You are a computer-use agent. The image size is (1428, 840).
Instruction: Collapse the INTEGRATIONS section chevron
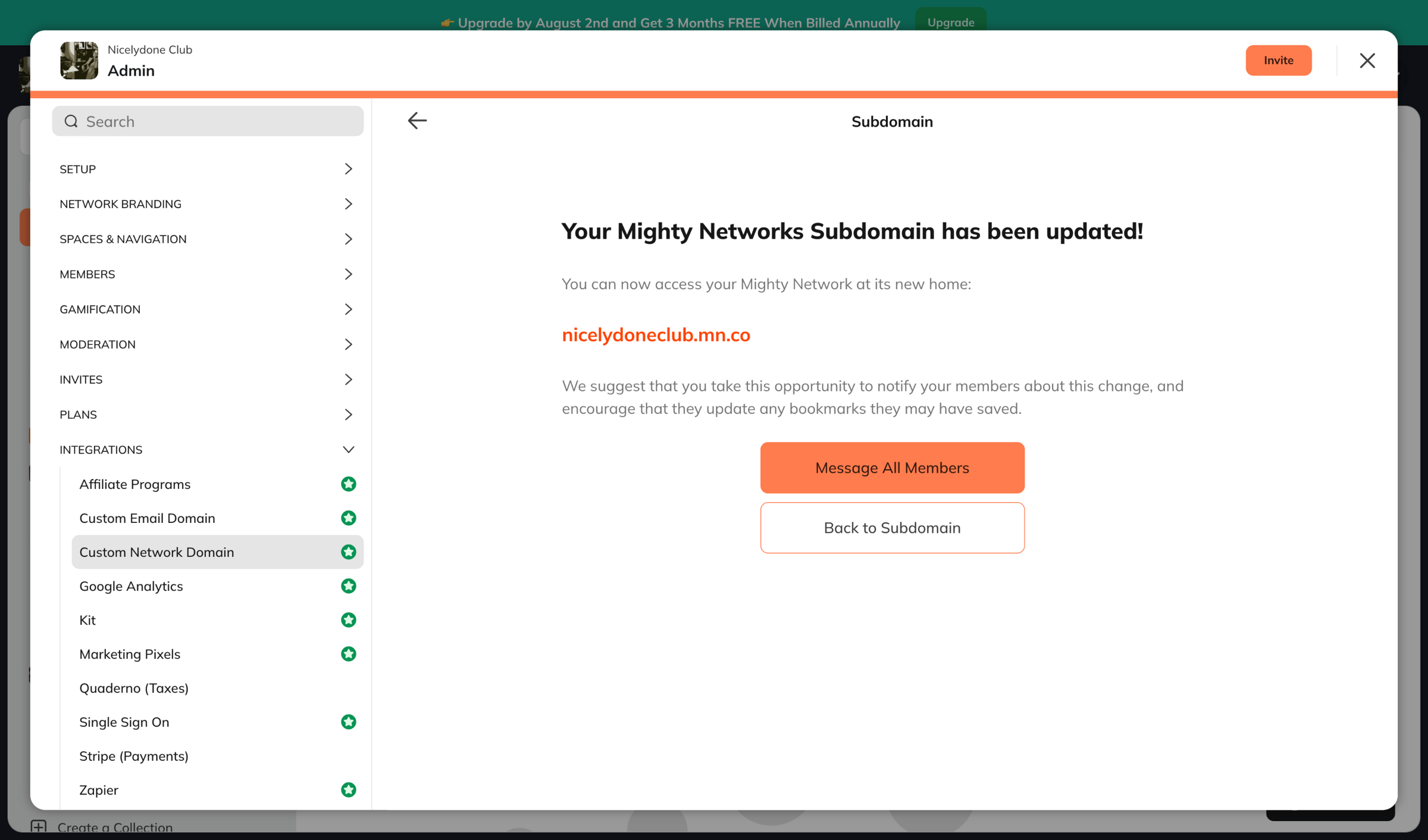349,450
